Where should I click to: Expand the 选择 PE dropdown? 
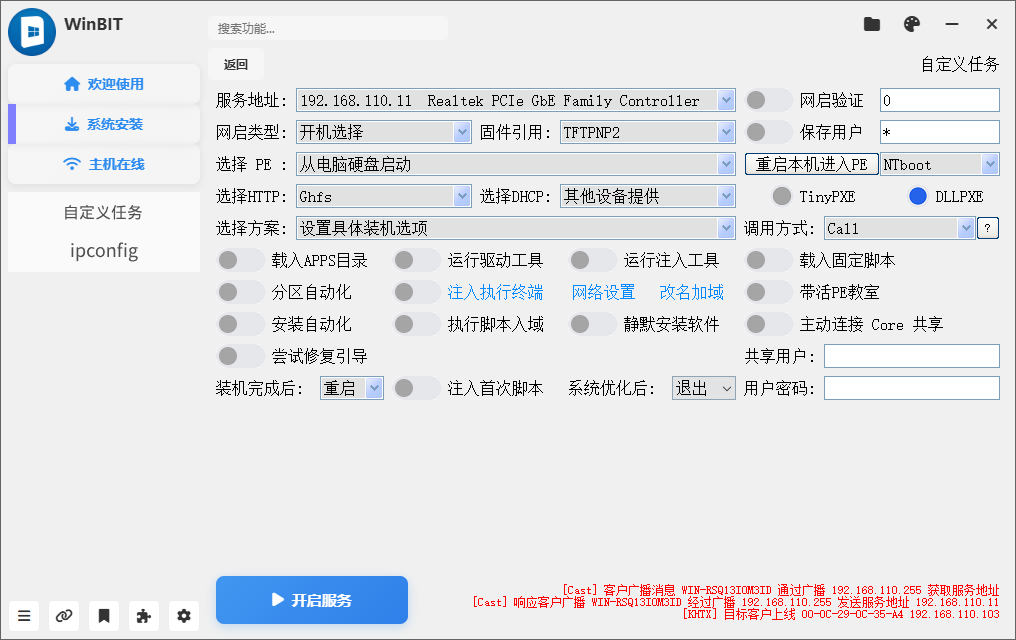click(516, 165)
